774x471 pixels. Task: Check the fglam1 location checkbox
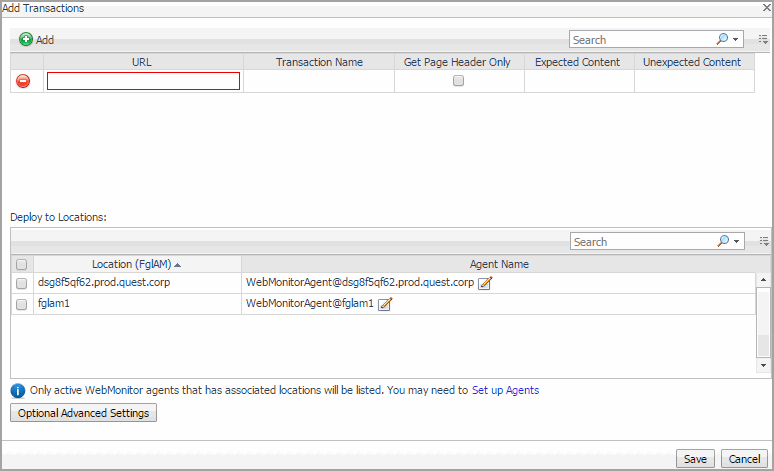22,305
